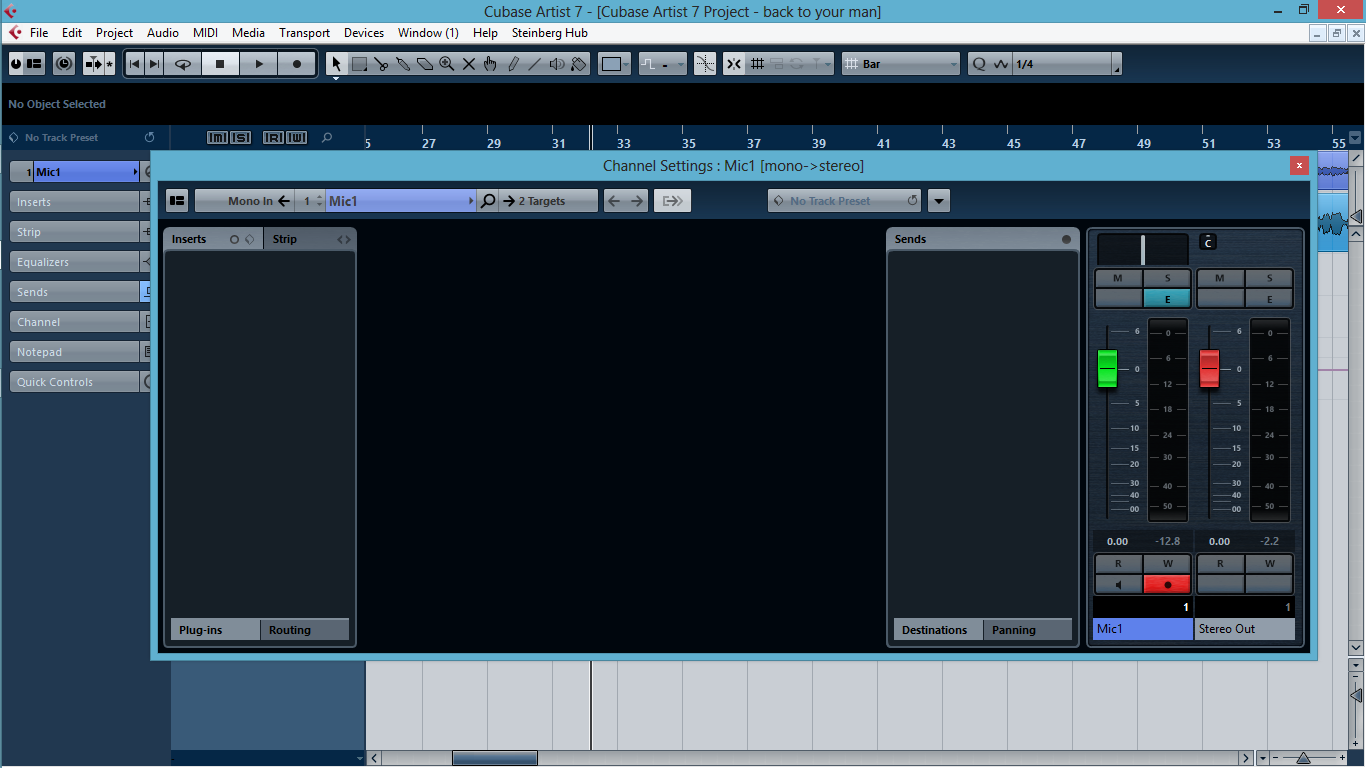Select the Play speaker tool
The height and width of the screenshot is (768, 1366).
pos(556,64)
